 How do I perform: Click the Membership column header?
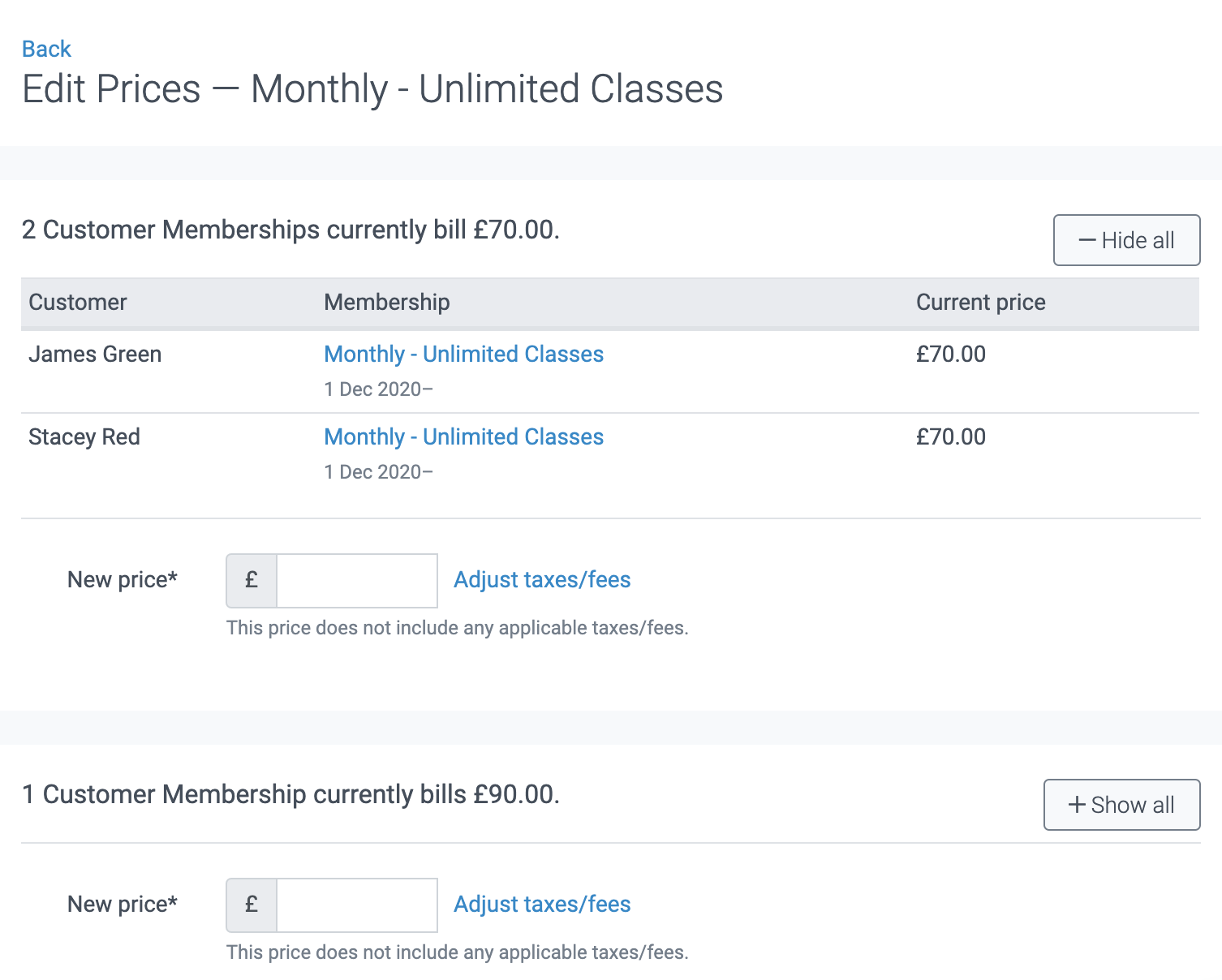(387, 302)
